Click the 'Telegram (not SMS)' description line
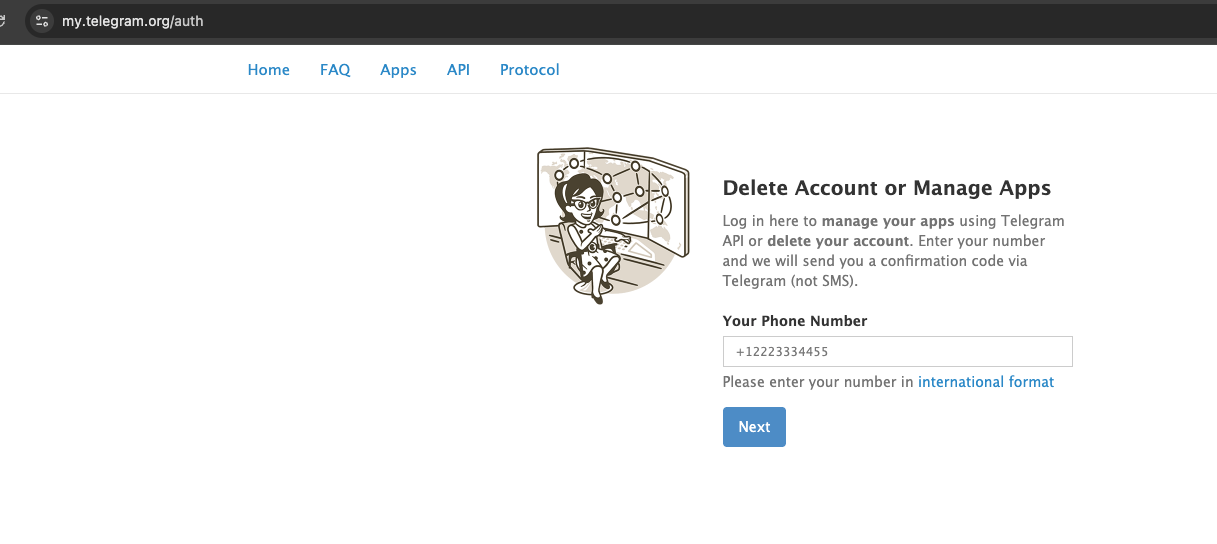 click(790, 281)
